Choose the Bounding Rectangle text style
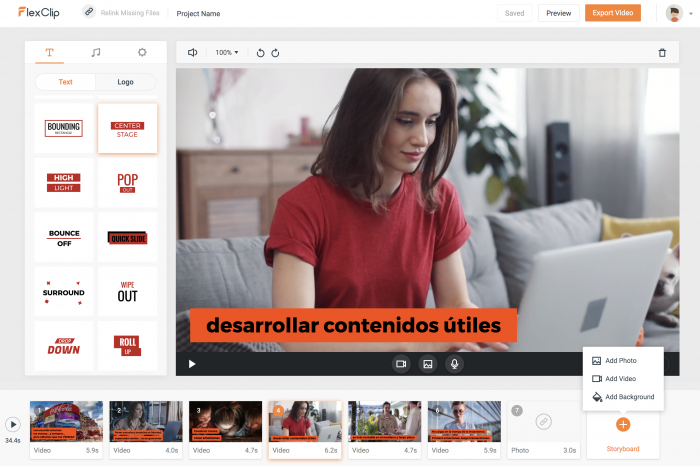Screen dimensions: 700x466 click(x=64, y=129)
